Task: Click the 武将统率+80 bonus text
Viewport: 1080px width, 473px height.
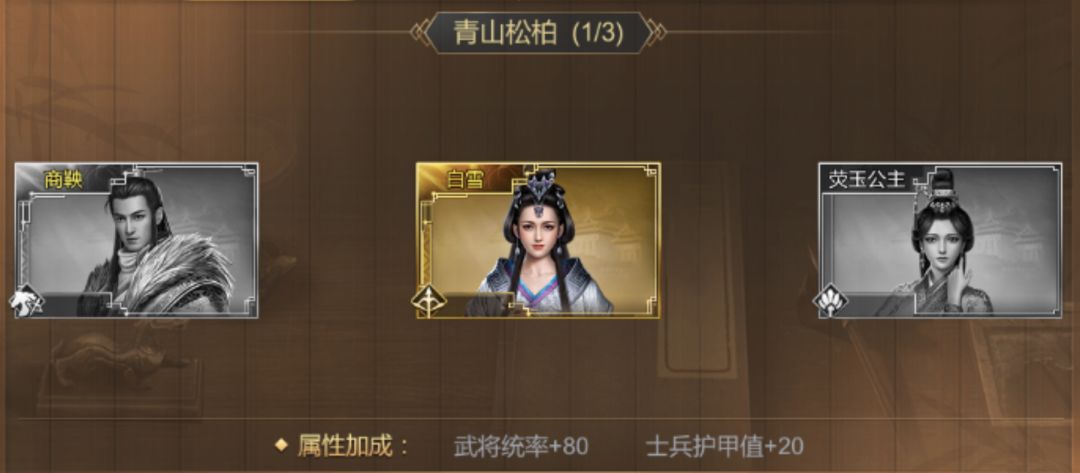Action: click(x=521, y=446)
